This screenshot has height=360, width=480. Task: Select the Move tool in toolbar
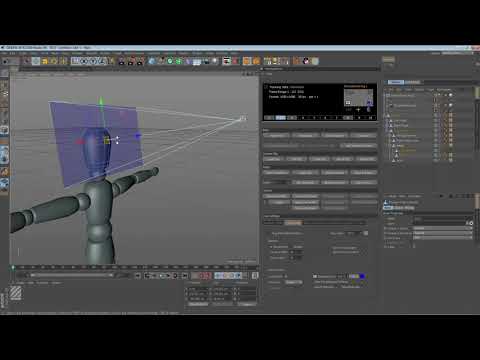pos(36,61)
